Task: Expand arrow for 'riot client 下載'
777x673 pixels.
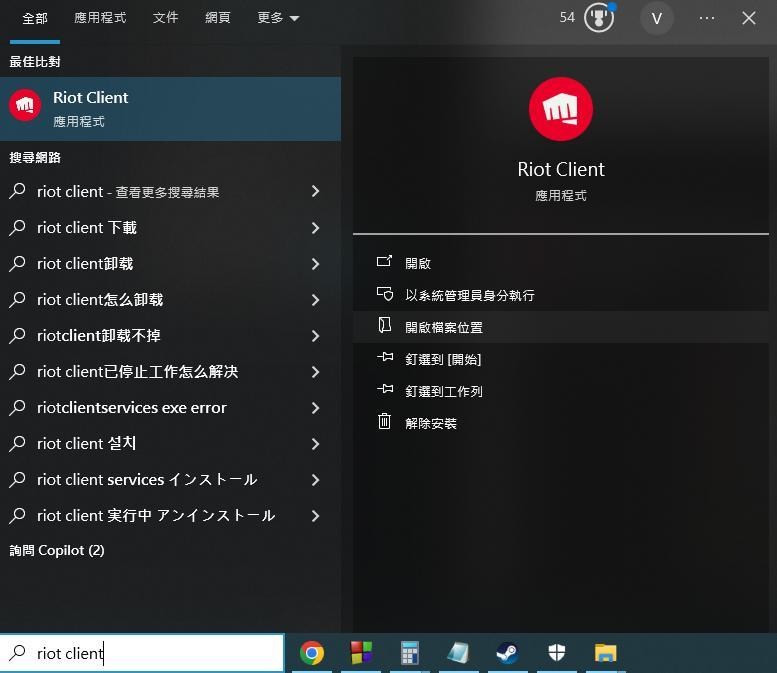Action: tap(316, 228)
